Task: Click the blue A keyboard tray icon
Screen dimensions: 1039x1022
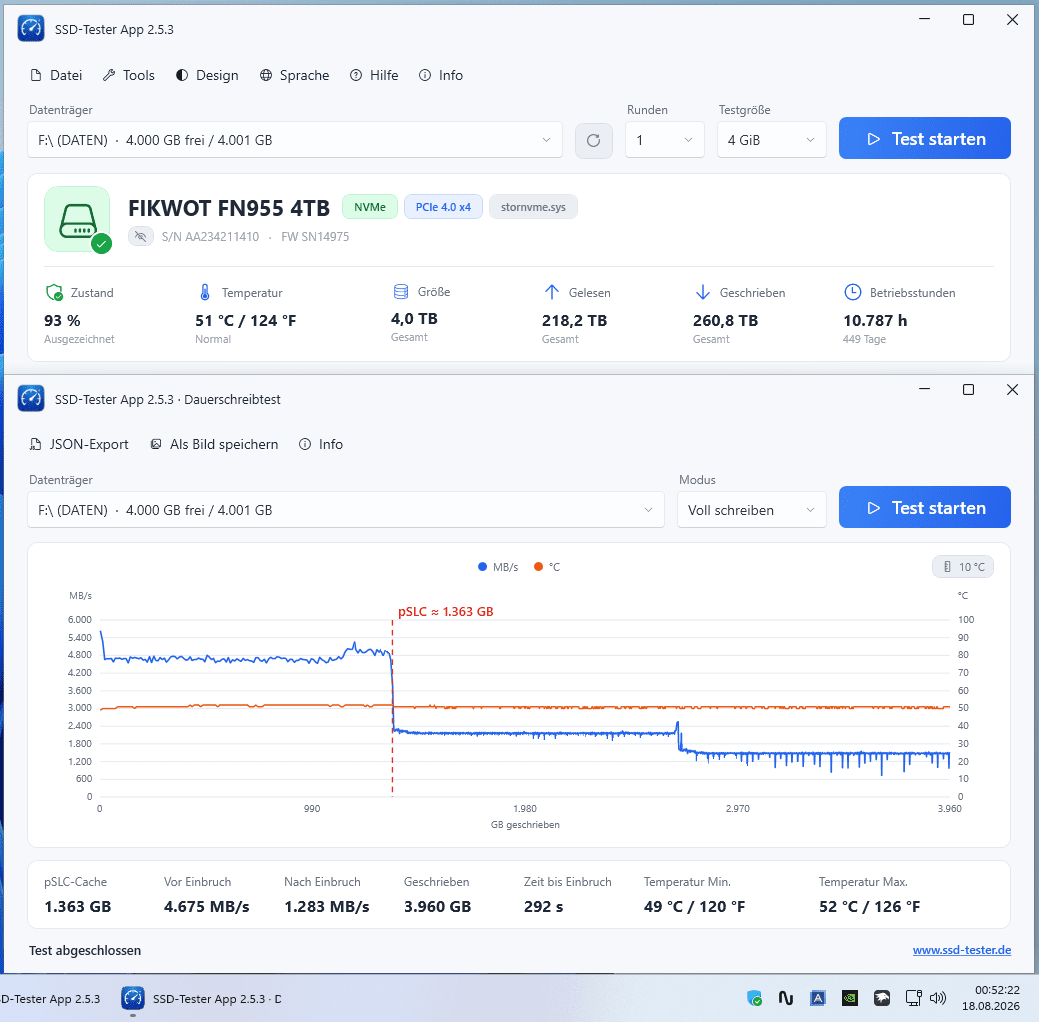Action: tap(818, 998)
